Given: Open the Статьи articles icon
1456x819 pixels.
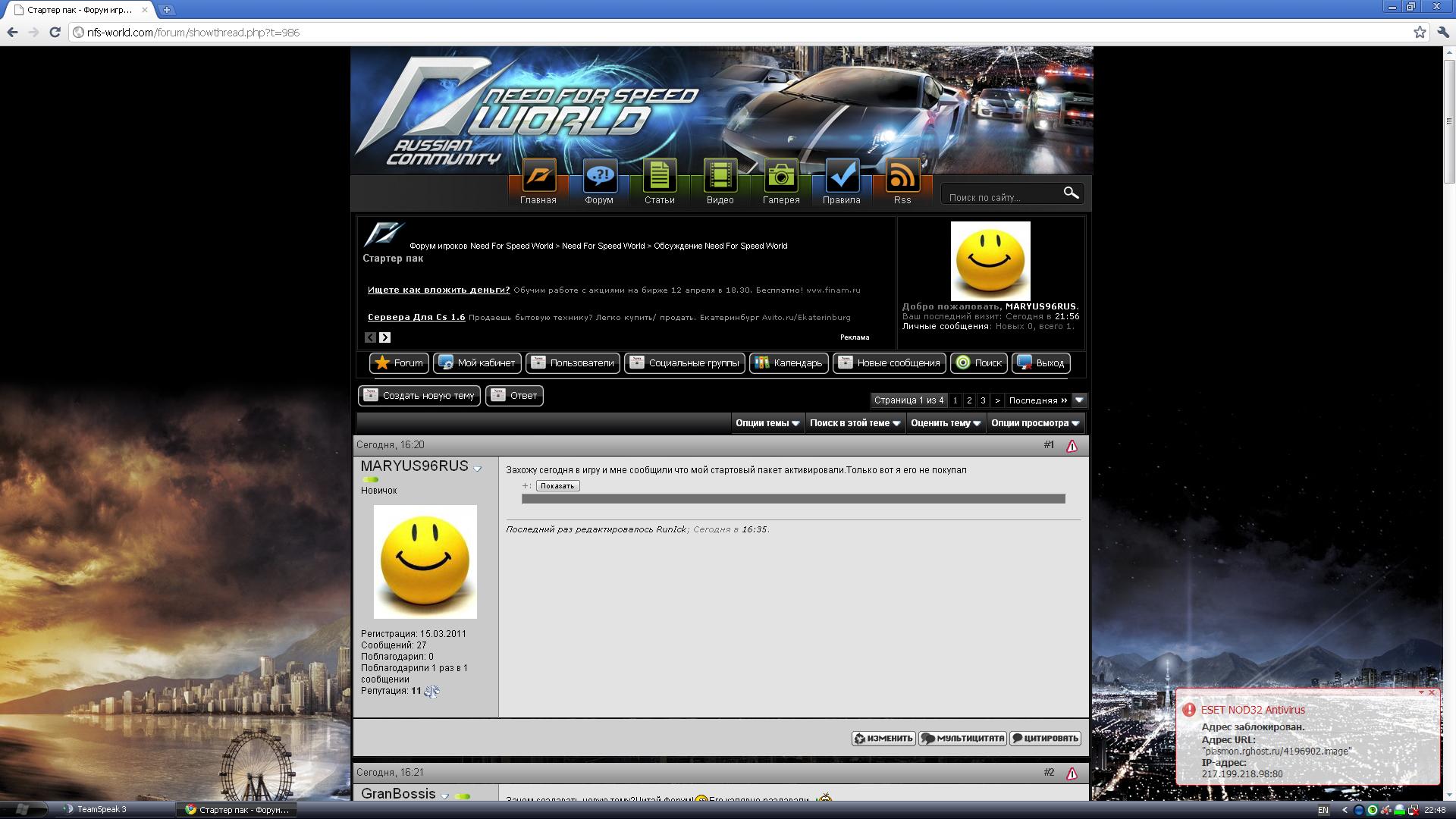Looking at the screenshot, I should click(660, 176).
